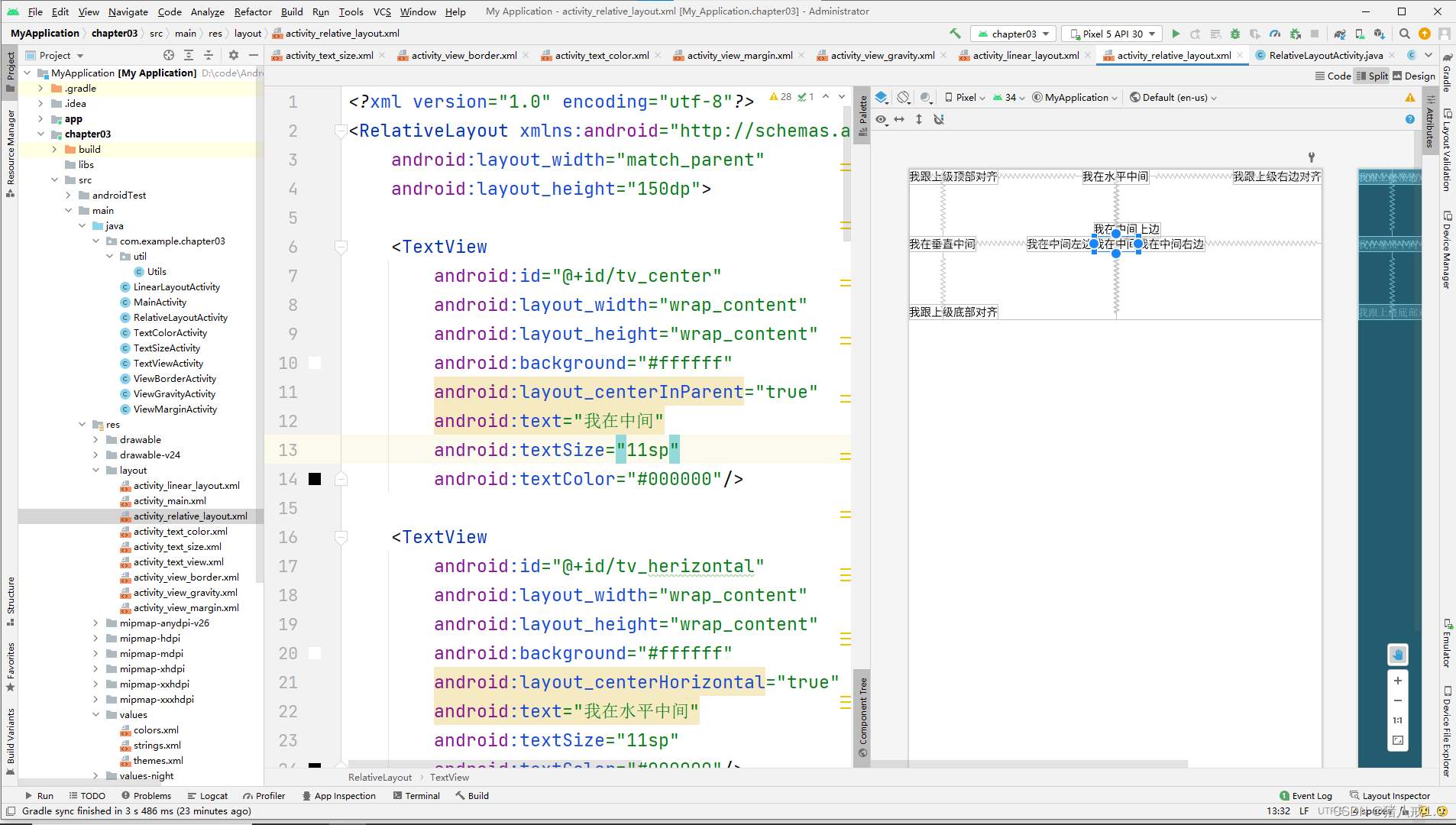This screenshot has height=825, width=1456.
Task: Click the horizontal autoconnect arrows icon
Action: (x=899, y=119)
